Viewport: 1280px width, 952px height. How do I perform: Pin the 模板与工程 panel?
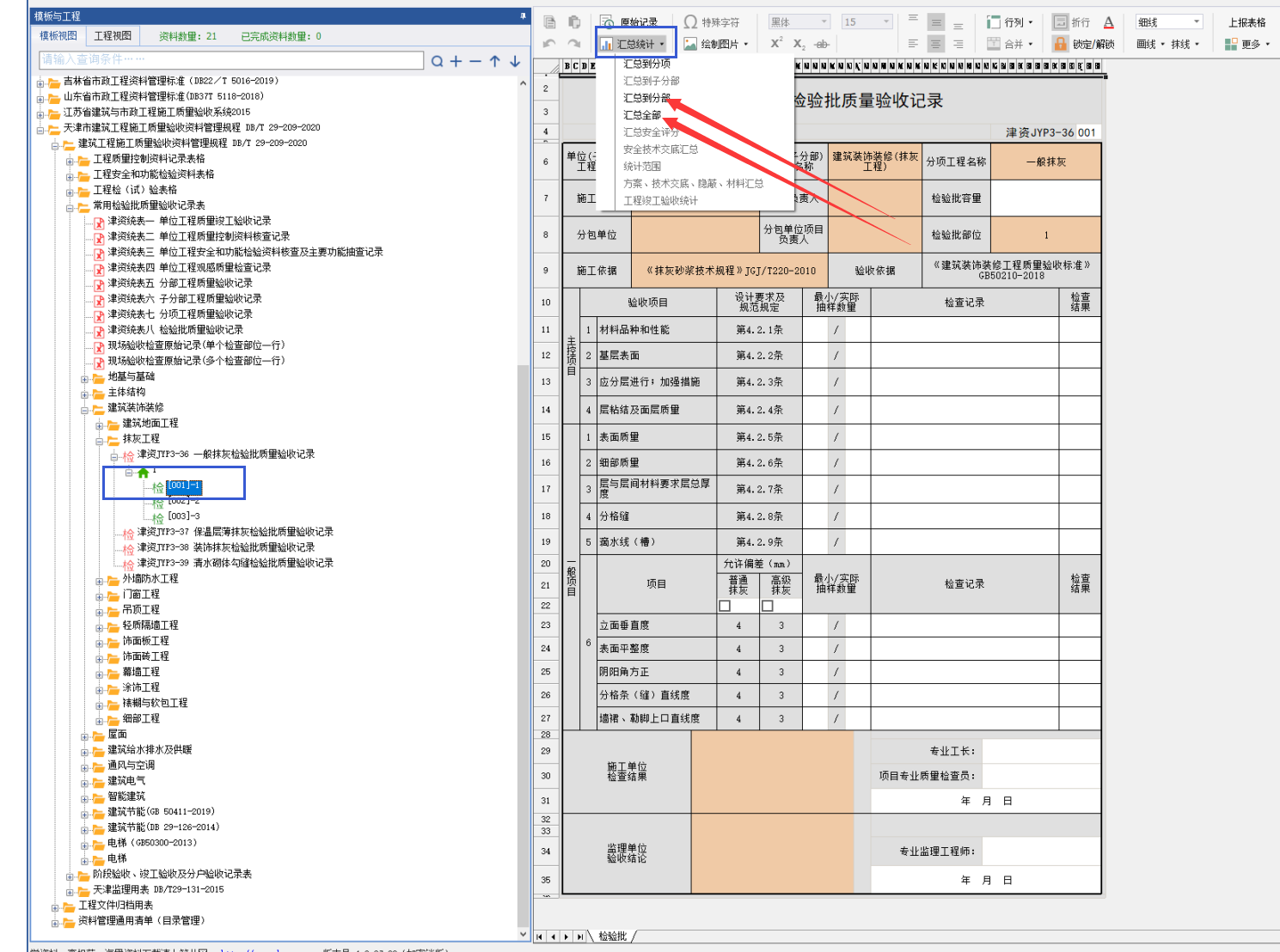tap(523, 15)
